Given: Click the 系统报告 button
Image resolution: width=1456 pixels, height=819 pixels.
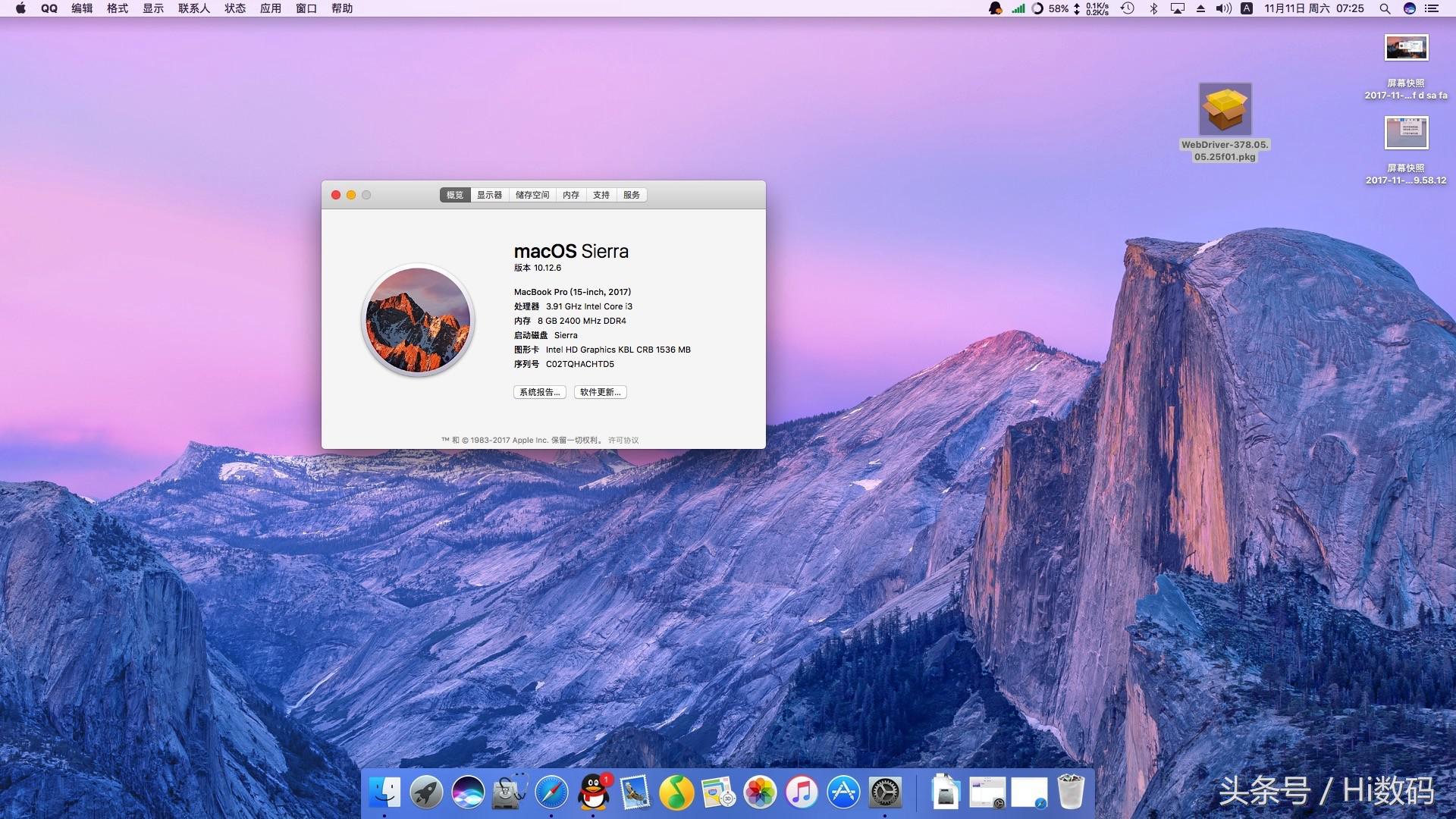Looking at the screenshot, I should point(539,392).
